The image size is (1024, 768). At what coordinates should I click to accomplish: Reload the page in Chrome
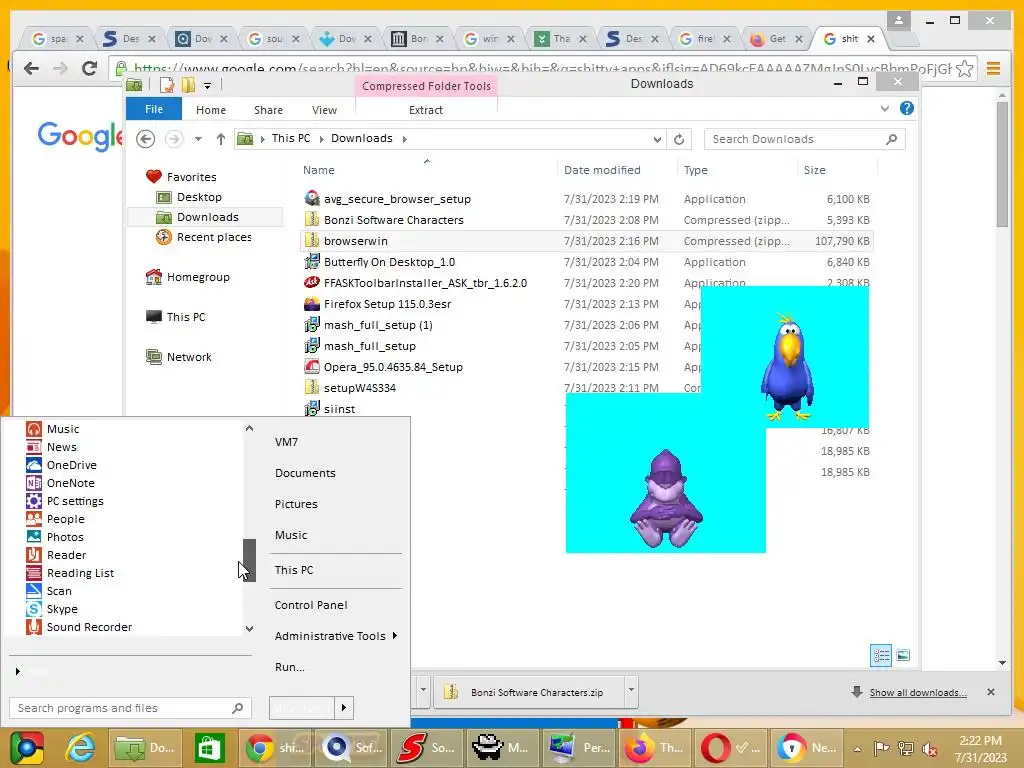click(89, 68)
